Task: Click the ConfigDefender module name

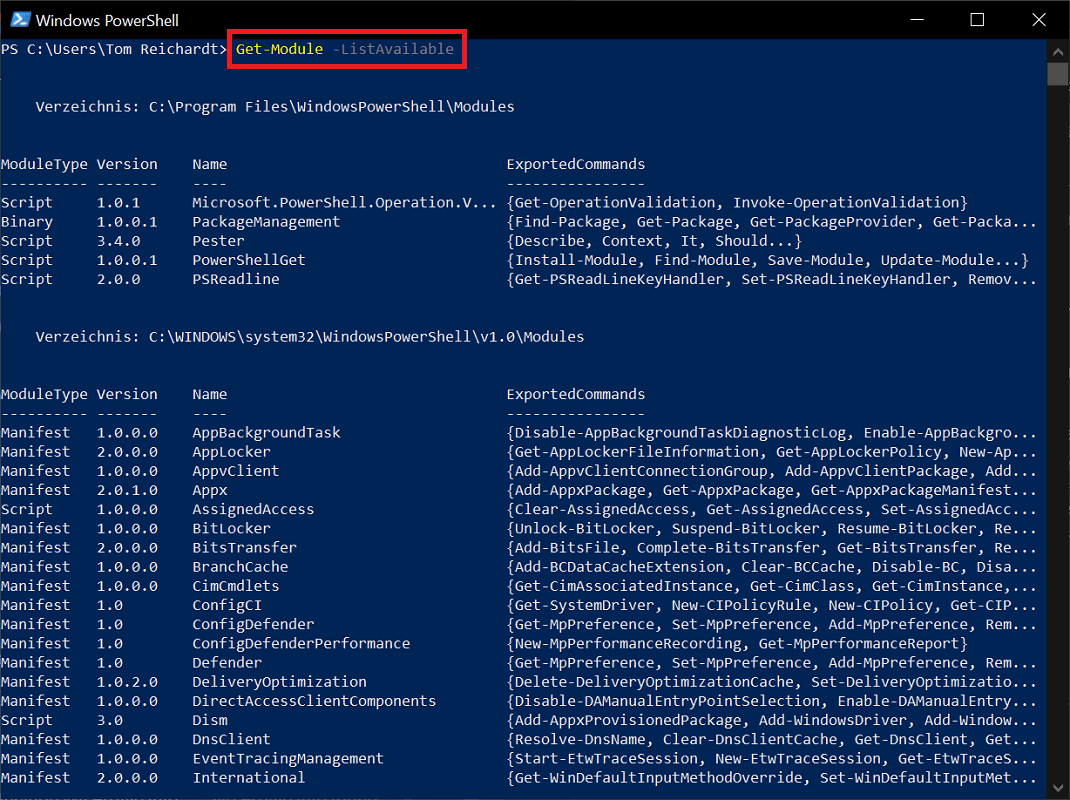Action: pos(252,624)
